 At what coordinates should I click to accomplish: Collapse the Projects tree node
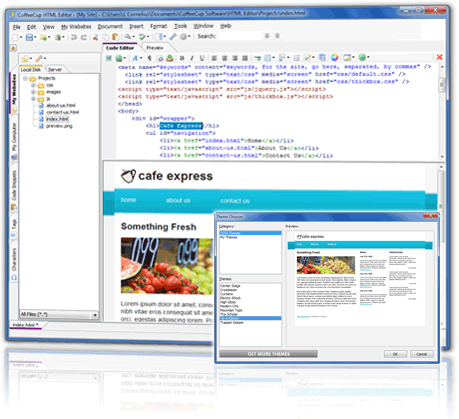25,79
